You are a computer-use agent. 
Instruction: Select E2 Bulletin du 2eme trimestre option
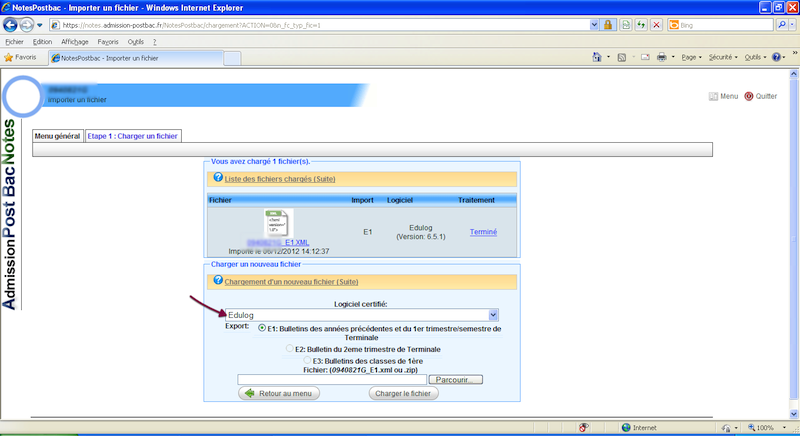[289, 348]
